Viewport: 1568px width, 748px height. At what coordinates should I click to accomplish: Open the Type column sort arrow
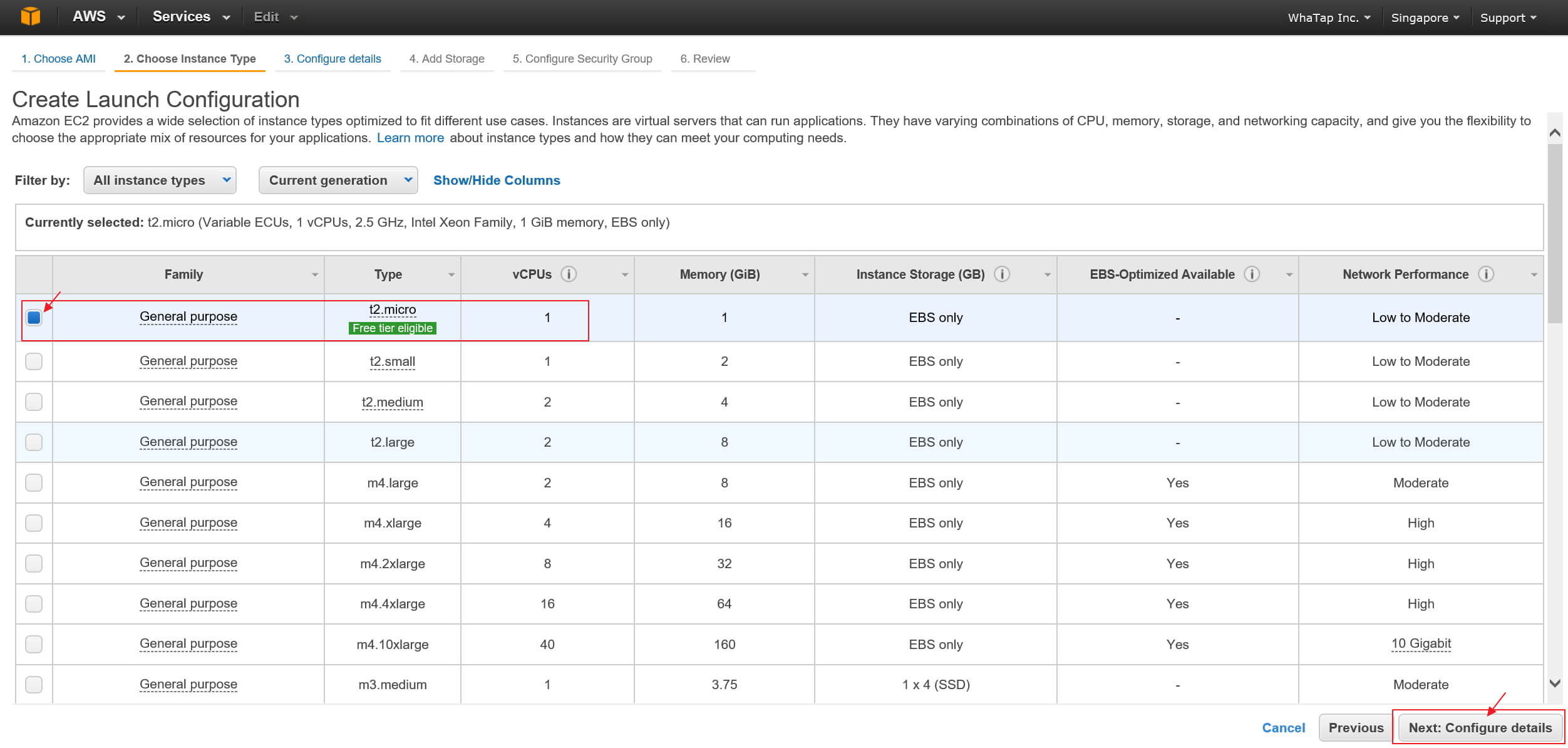pyautogui.click(x=451, y=275)
